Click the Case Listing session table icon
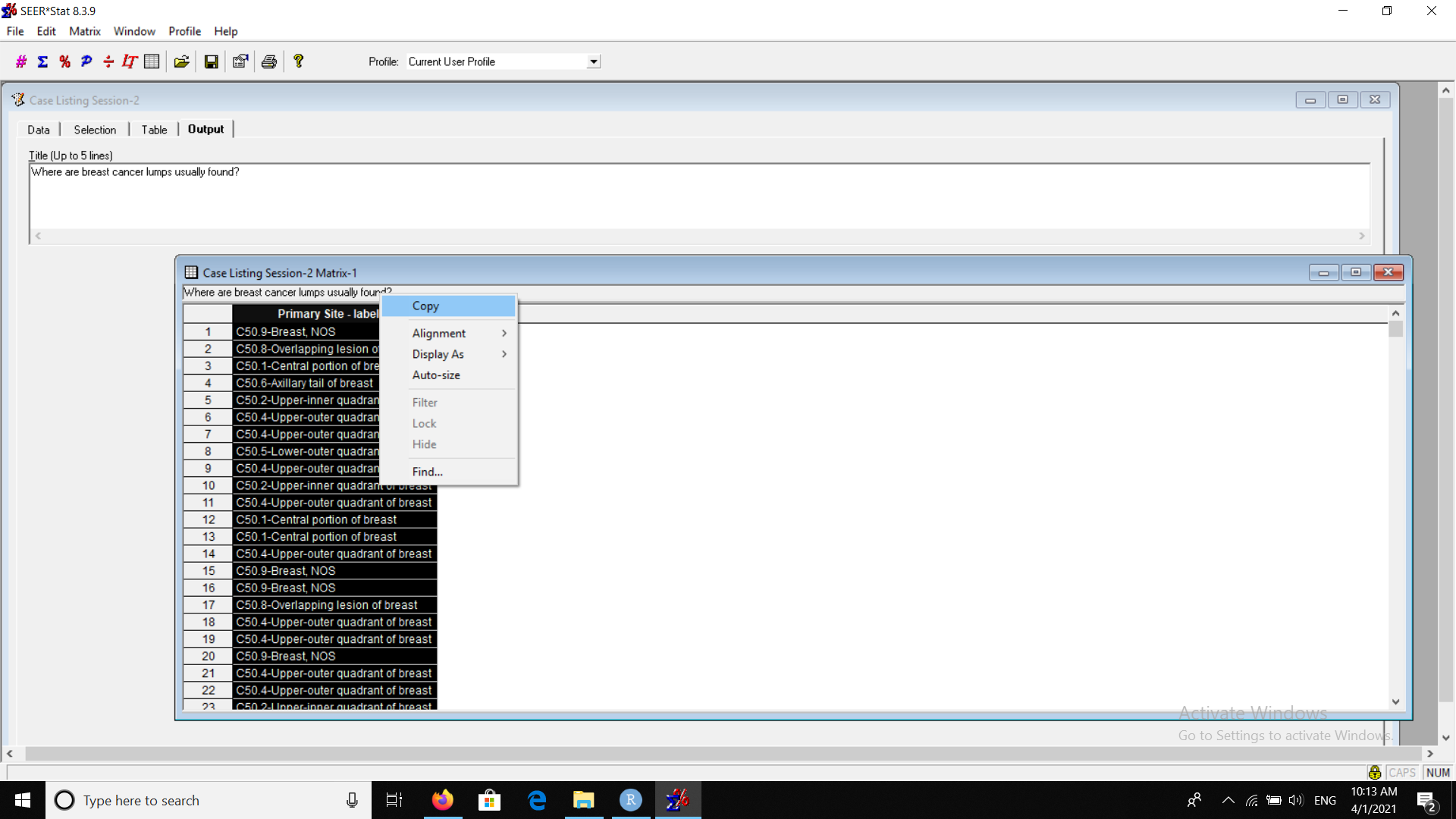 (x=152, y=61)
